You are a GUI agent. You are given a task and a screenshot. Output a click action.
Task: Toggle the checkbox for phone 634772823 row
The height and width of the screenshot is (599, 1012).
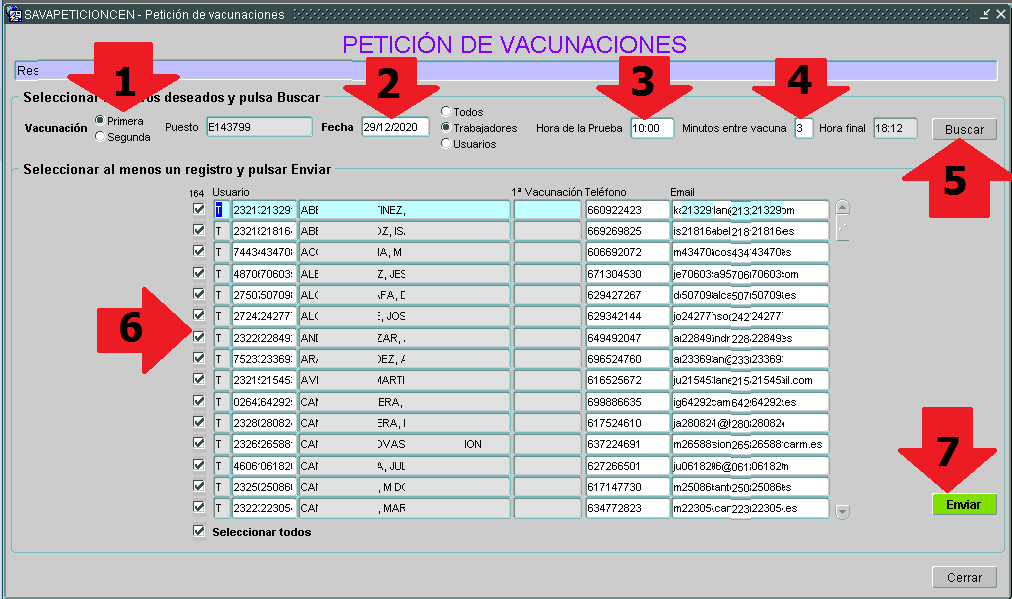(198, 508)
